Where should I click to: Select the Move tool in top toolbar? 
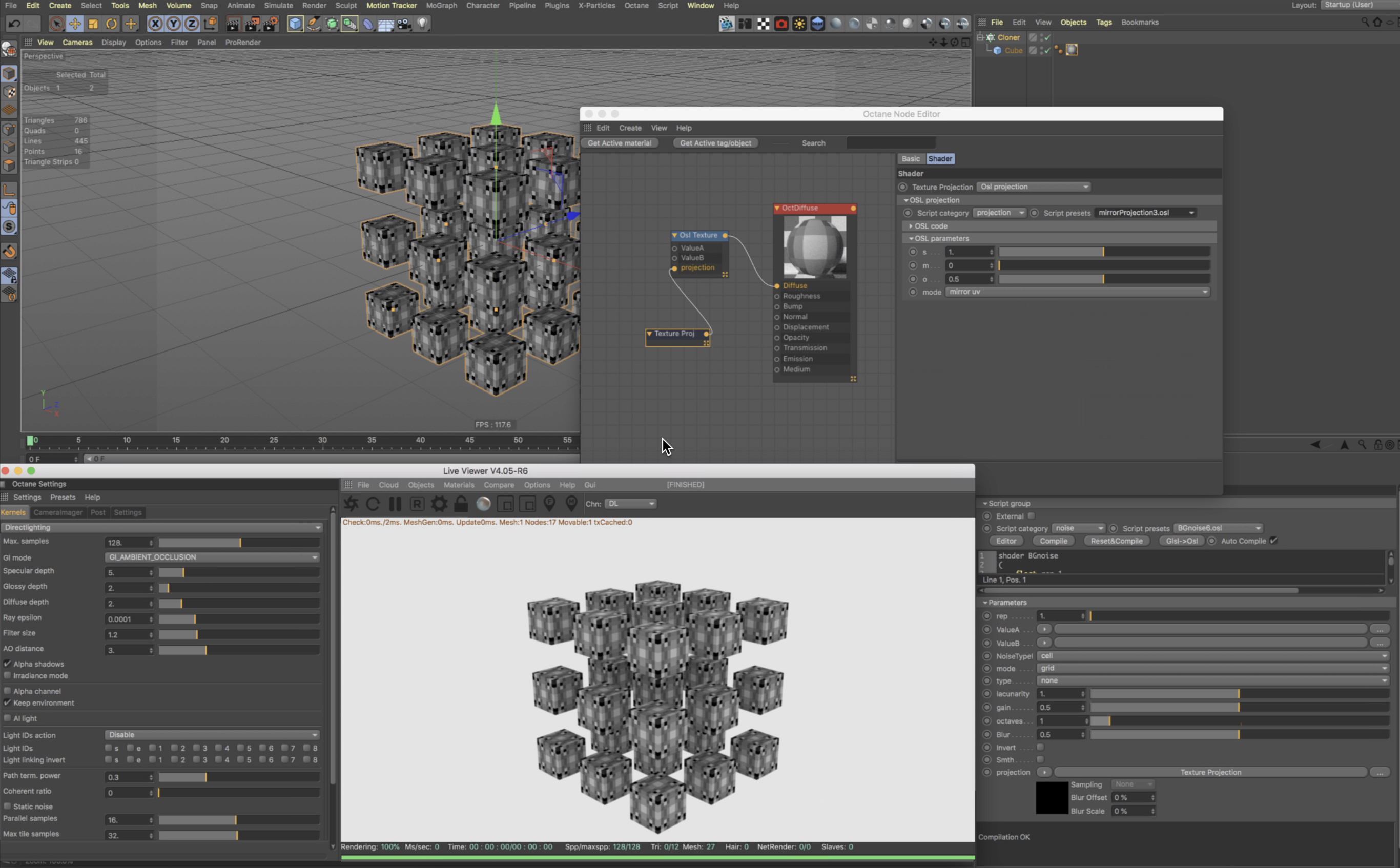tap(75, 24)
